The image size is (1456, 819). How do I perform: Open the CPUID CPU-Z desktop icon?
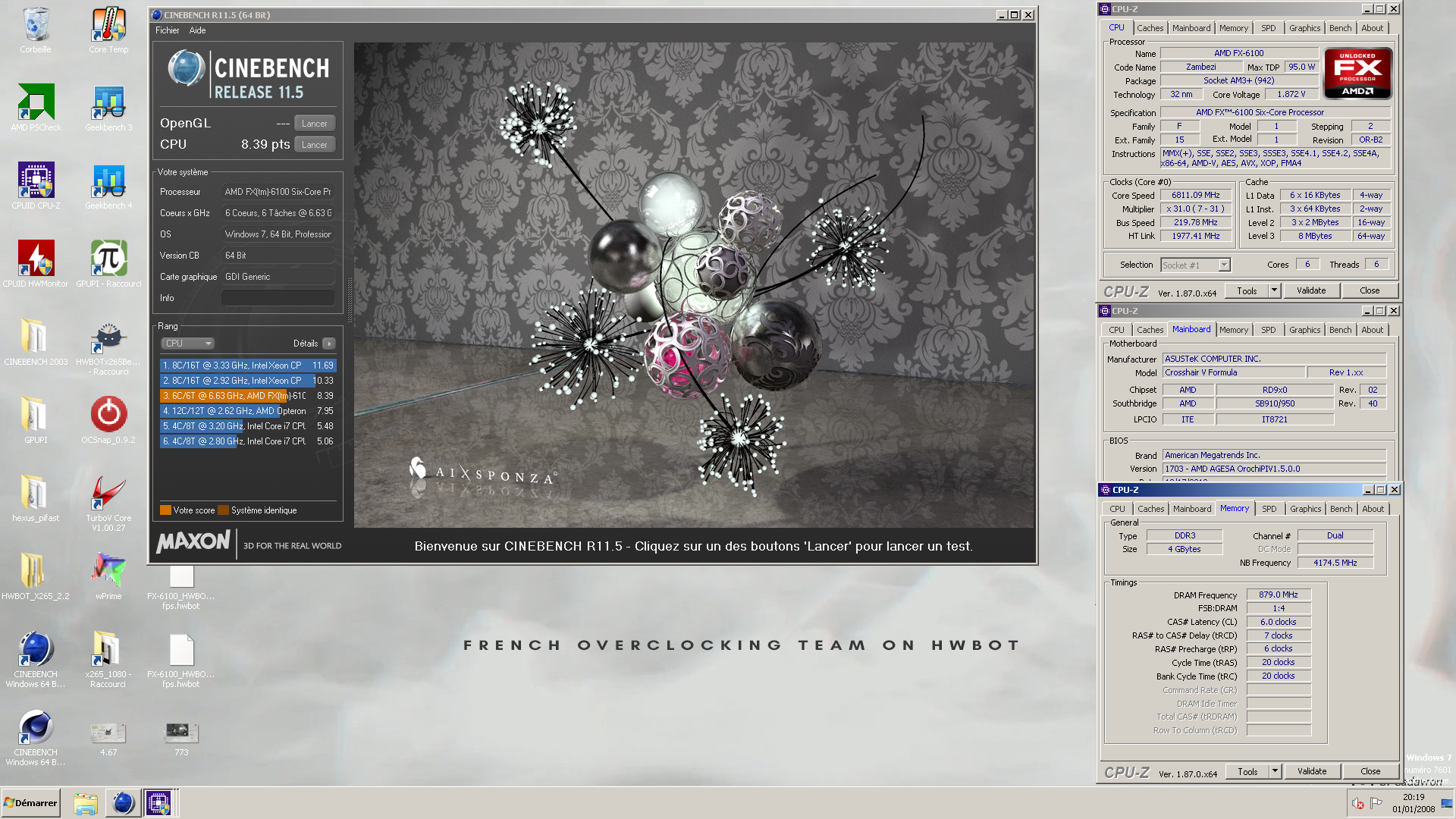[36, 187]
